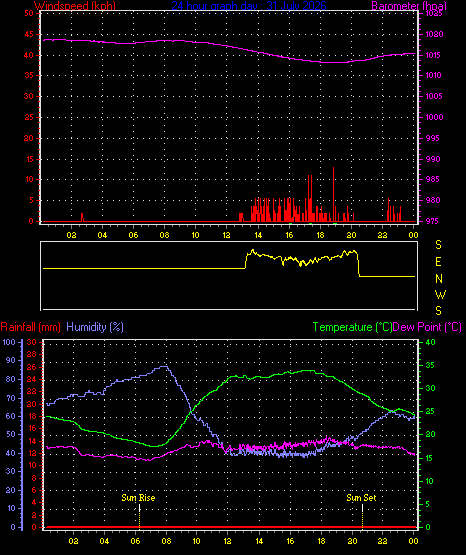Viewport: 466px width, 555px height.
Task: Click the '24 hour graph day : 31 July 2026' title
Action: [249, 5]
